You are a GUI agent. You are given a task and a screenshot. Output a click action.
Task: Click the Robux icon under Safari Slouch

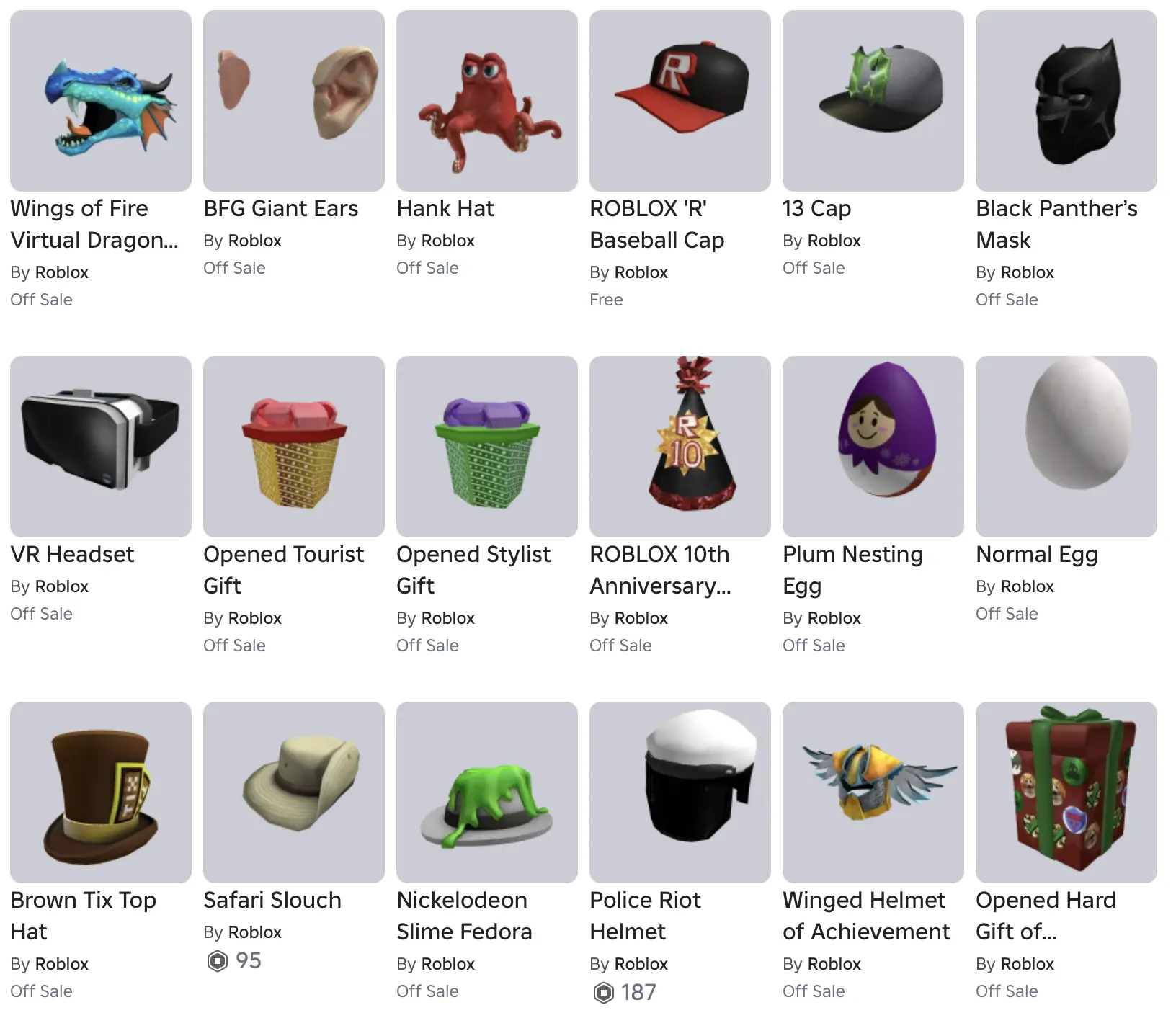point(217,960)
